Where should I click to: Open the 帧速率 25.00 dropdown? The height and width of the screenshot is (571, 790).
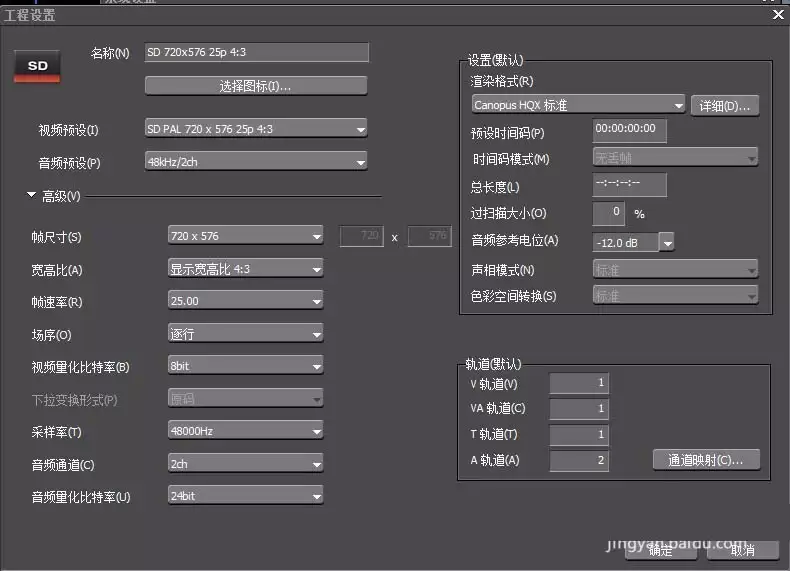(x=245, y=301)
